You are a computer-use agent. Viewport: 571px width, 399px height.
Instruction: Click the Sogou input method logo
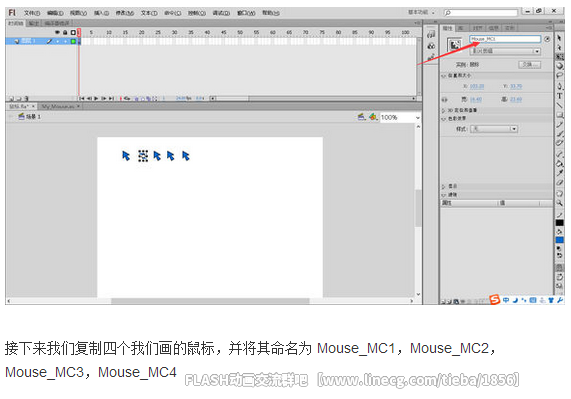coord(494,300)
